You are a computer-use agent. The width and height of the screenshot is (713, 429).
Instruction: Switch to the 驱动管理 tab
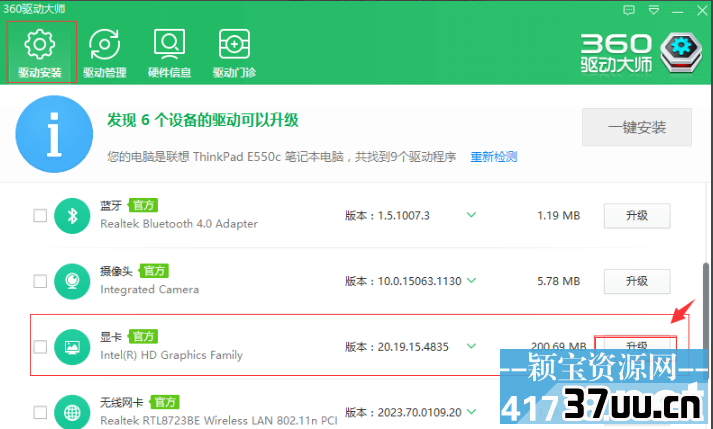pyautogui.click(x=105, y=53)
